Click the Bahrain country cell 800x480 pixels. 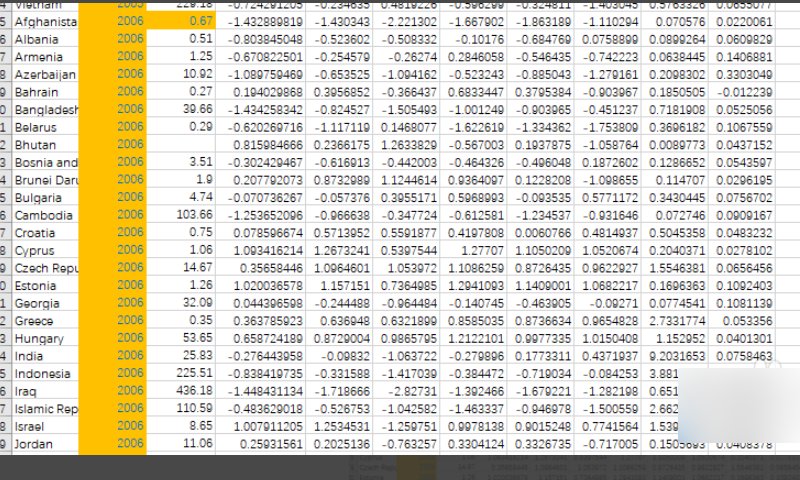pos(43,92)
